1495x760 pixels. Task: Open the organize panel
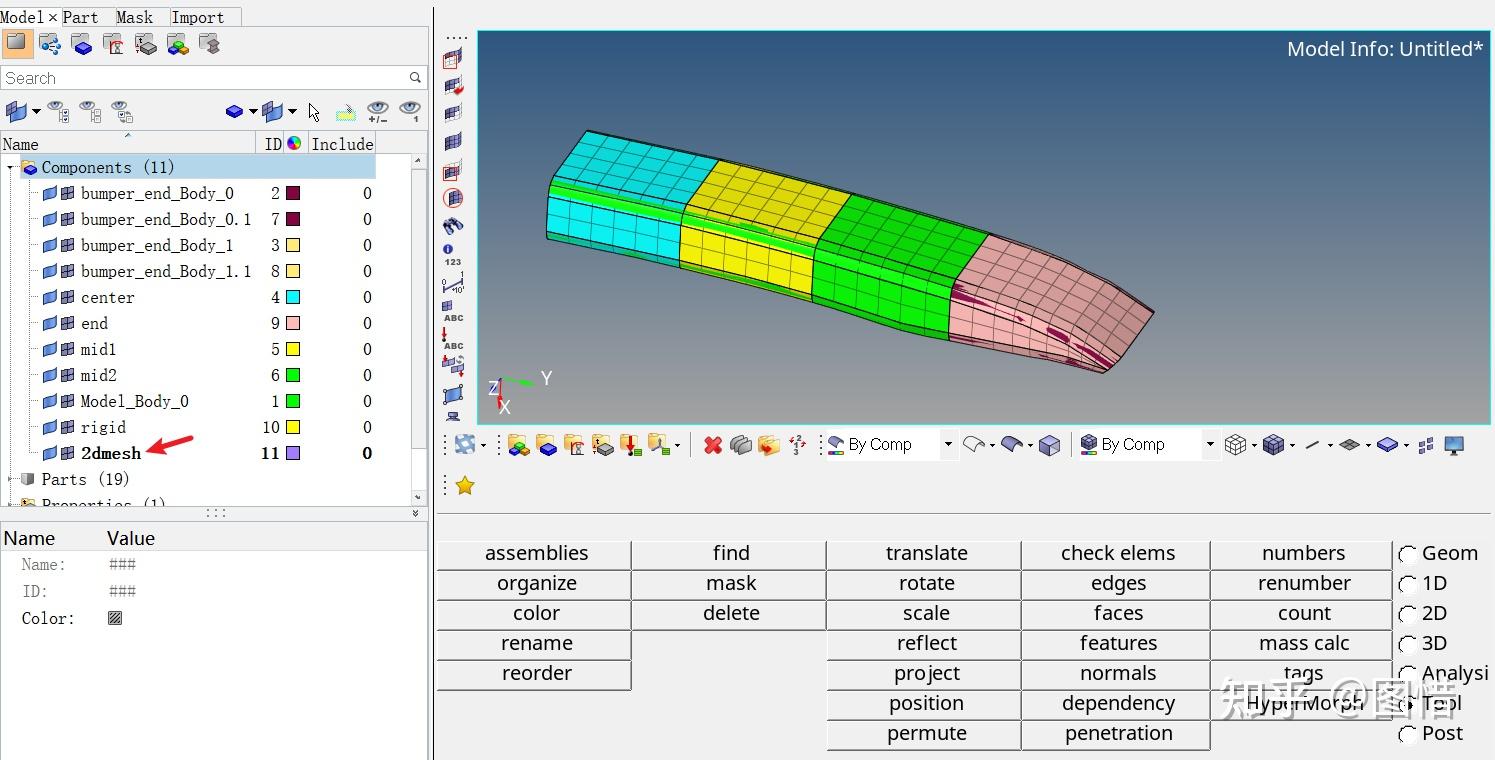coord(536,584)
